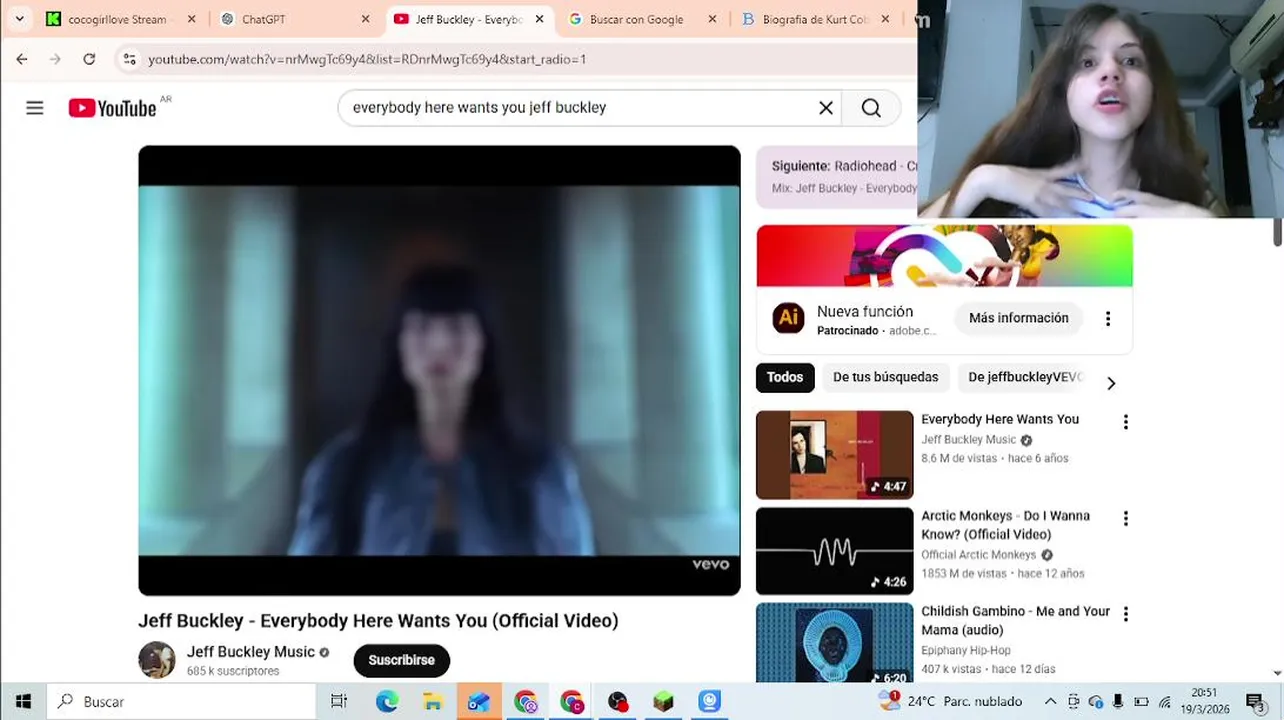
Task: Click the Más información ad button
Action: click(1019, 318)
